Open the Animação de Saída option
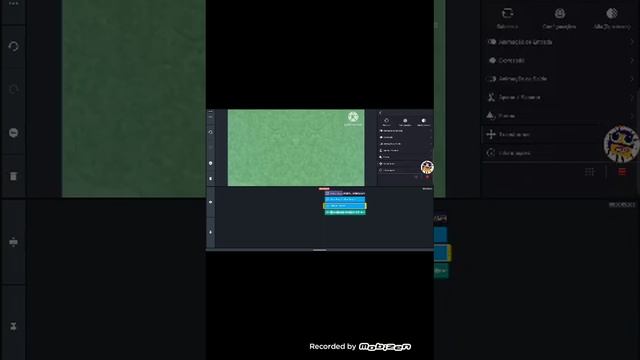The width and height of the screenshot is (640, 360). click(405, 144)
